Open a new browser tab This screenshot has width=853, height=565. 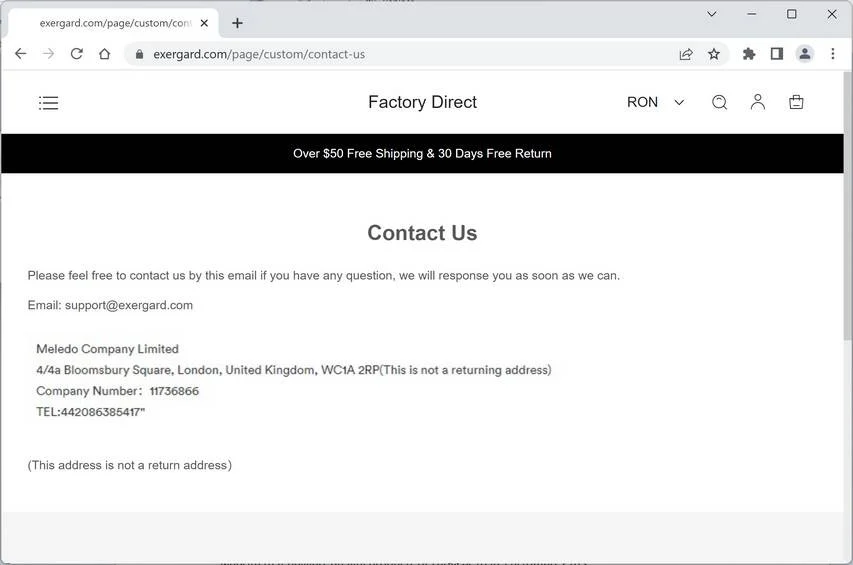pos(237,23)
